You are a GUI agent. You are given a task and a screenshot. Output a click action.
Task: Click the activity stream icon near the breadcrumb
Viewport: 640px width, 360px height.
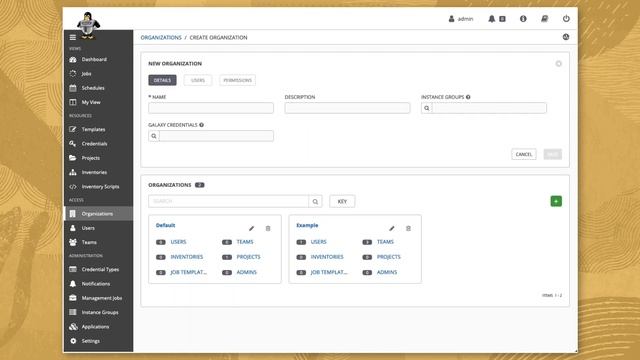point(566,37)
